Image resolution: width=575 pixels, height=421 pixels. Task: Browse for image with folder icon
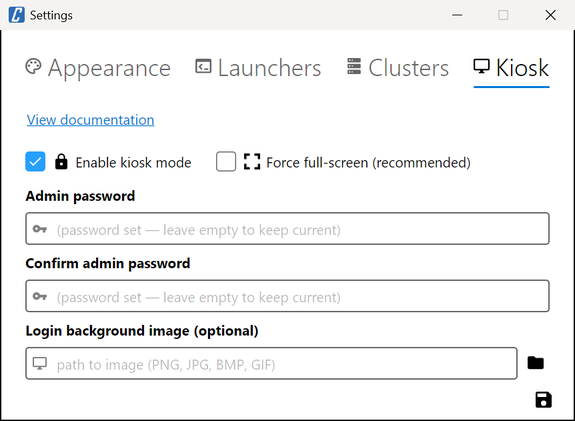click(x=535, y=363)
